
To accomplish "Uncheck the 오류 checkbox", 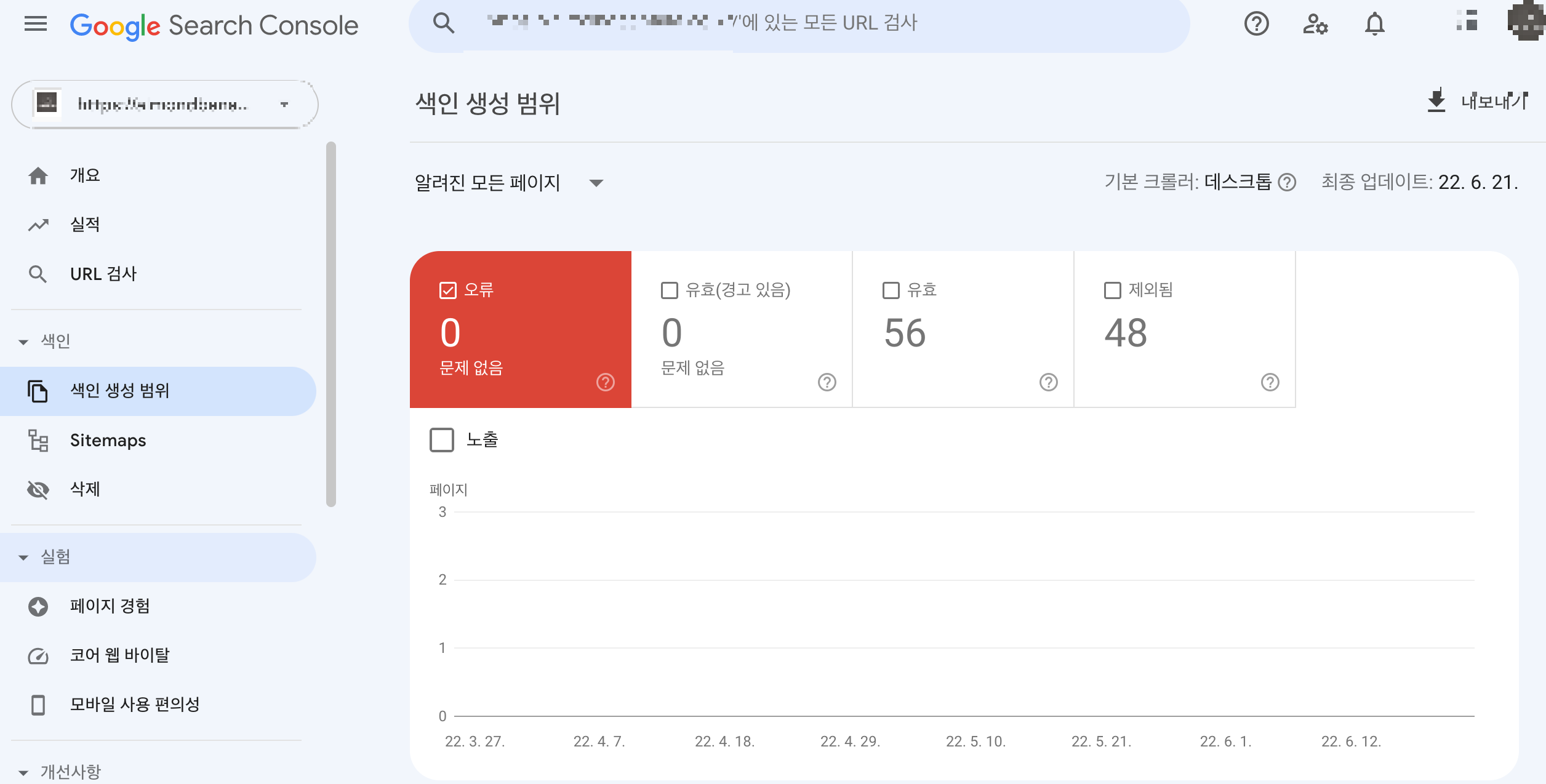I will pos(448,290).
